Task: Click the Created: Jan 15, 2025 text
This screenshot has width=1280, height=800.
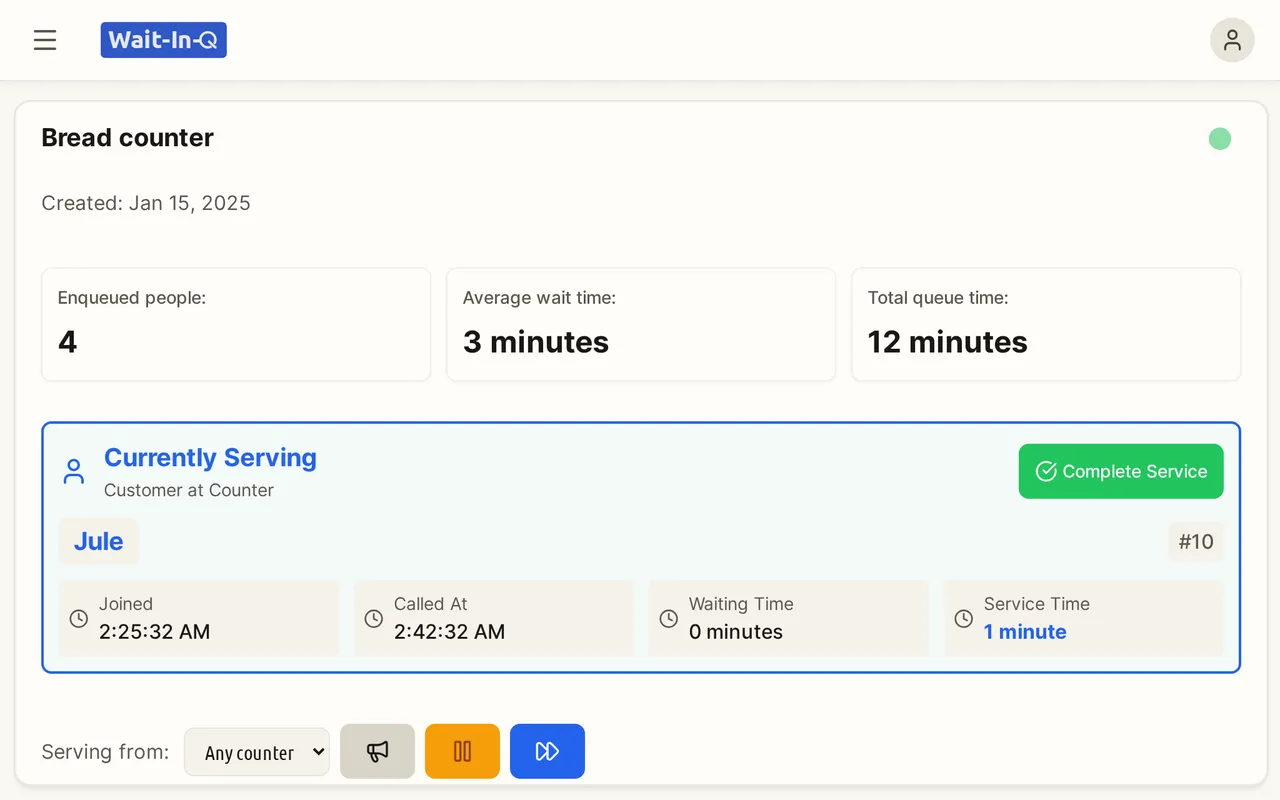Action: coord(146,203)
